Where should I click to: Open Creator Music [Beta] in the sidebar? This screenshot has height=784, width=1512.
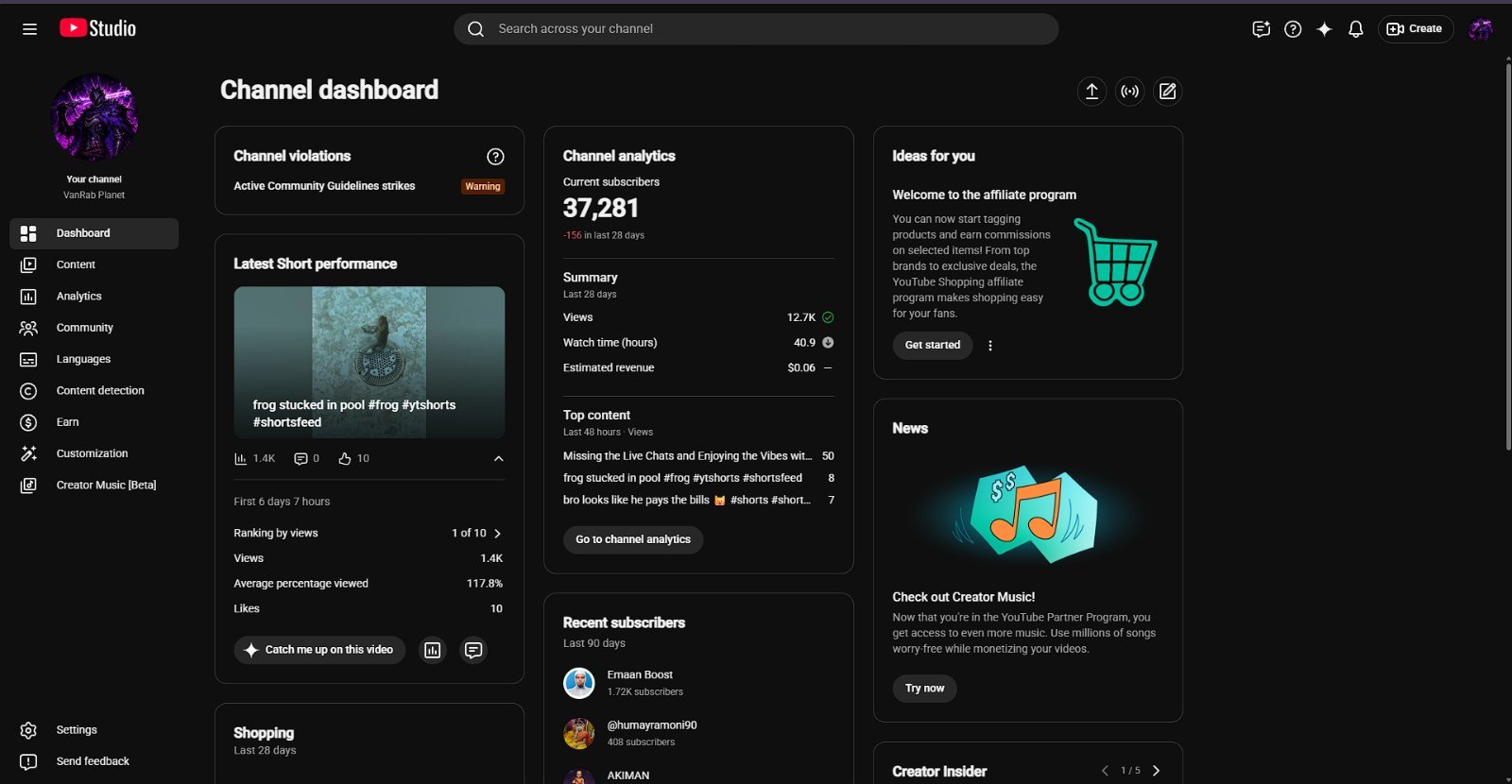pyautogui.click(x=94, y=486)
